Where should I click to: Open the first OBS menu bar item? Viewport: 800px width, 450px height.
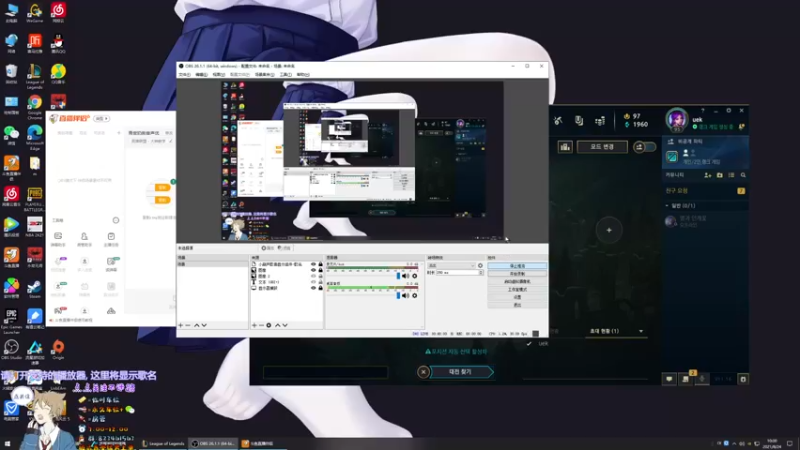point(184,74)
